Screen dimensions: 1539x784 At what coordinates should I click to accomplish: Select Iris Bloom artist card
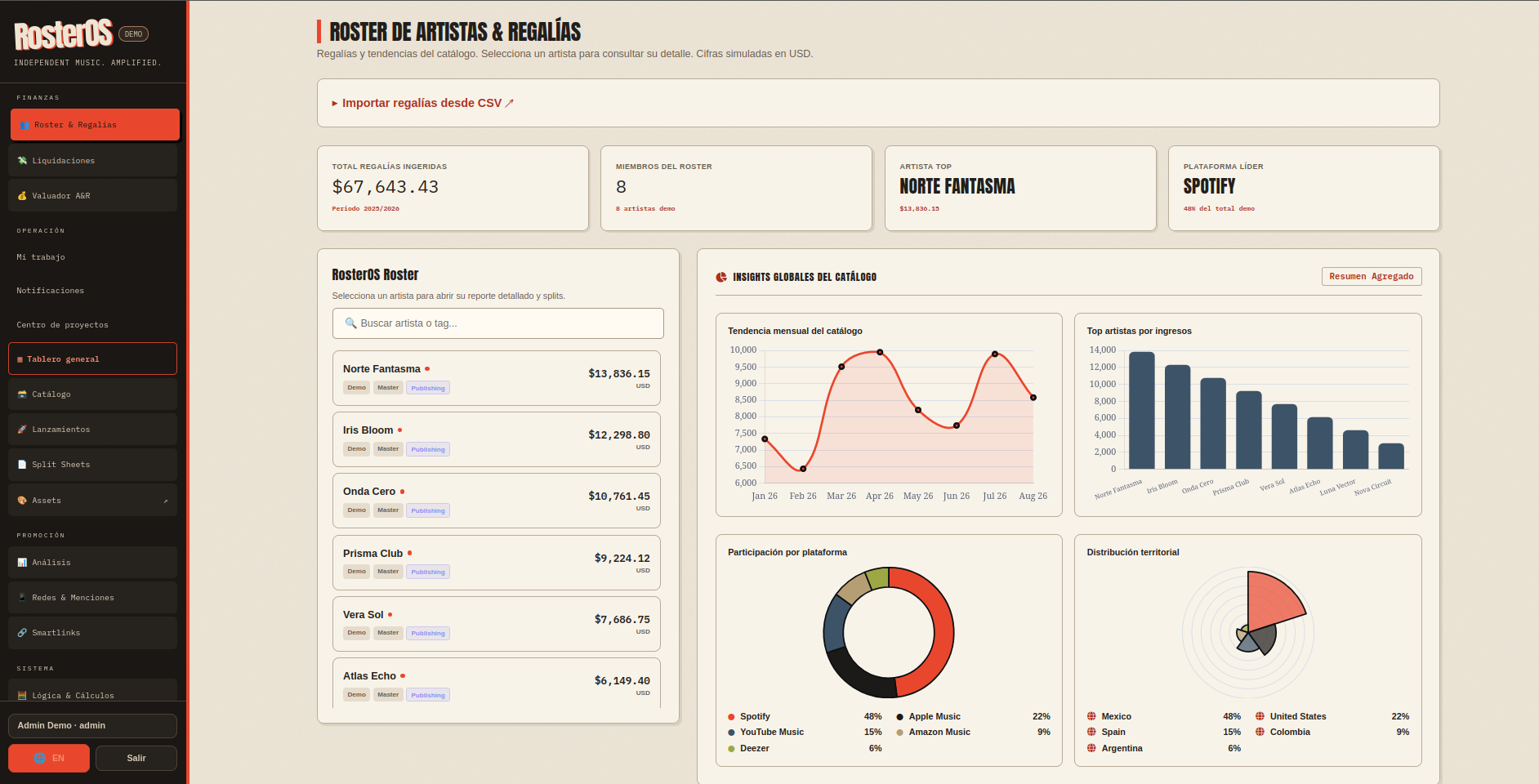(x=497, y=439)
